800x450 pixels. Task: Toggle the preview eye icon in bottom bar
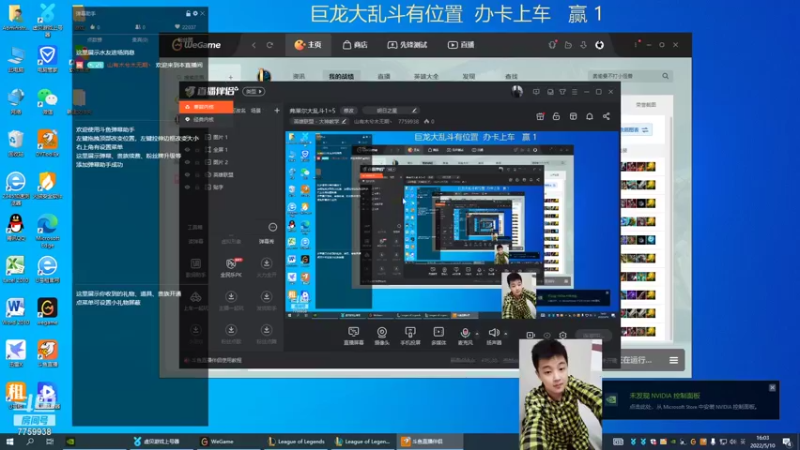coord(547,335)
